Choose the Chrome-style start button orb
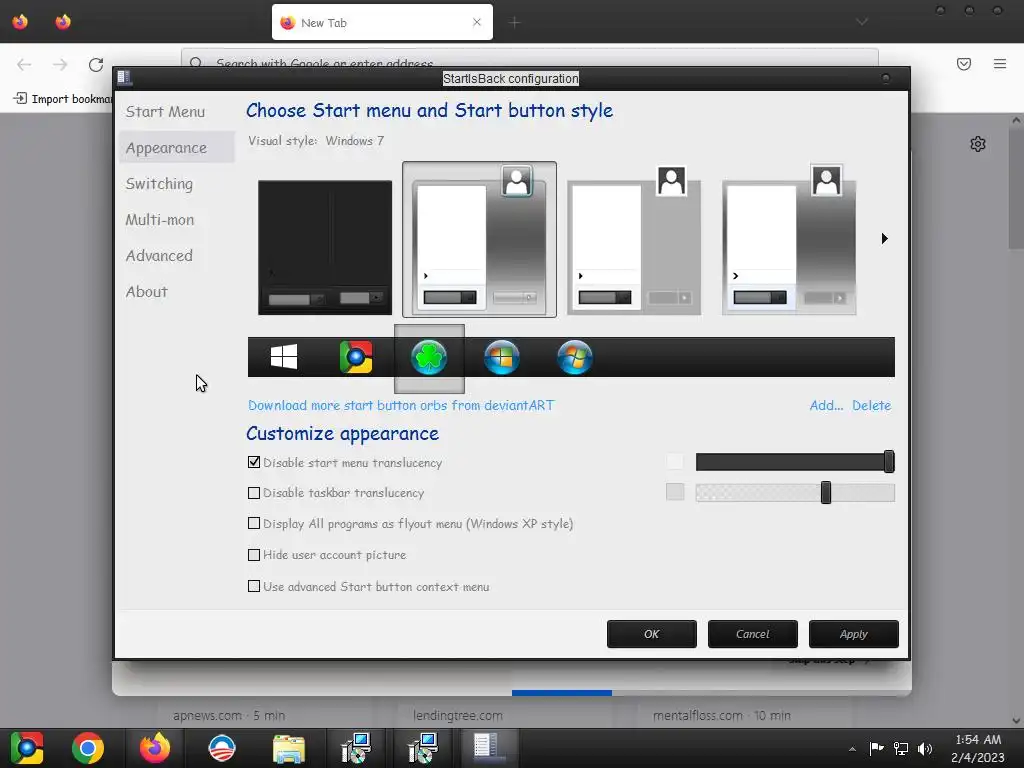 pos(356,357)
